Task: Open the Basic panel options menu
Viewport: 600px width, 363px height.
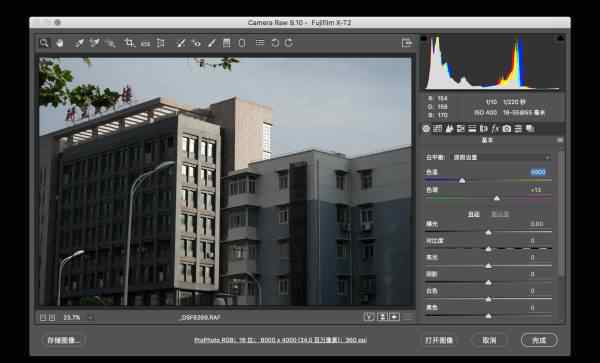Action: [560, 140]
